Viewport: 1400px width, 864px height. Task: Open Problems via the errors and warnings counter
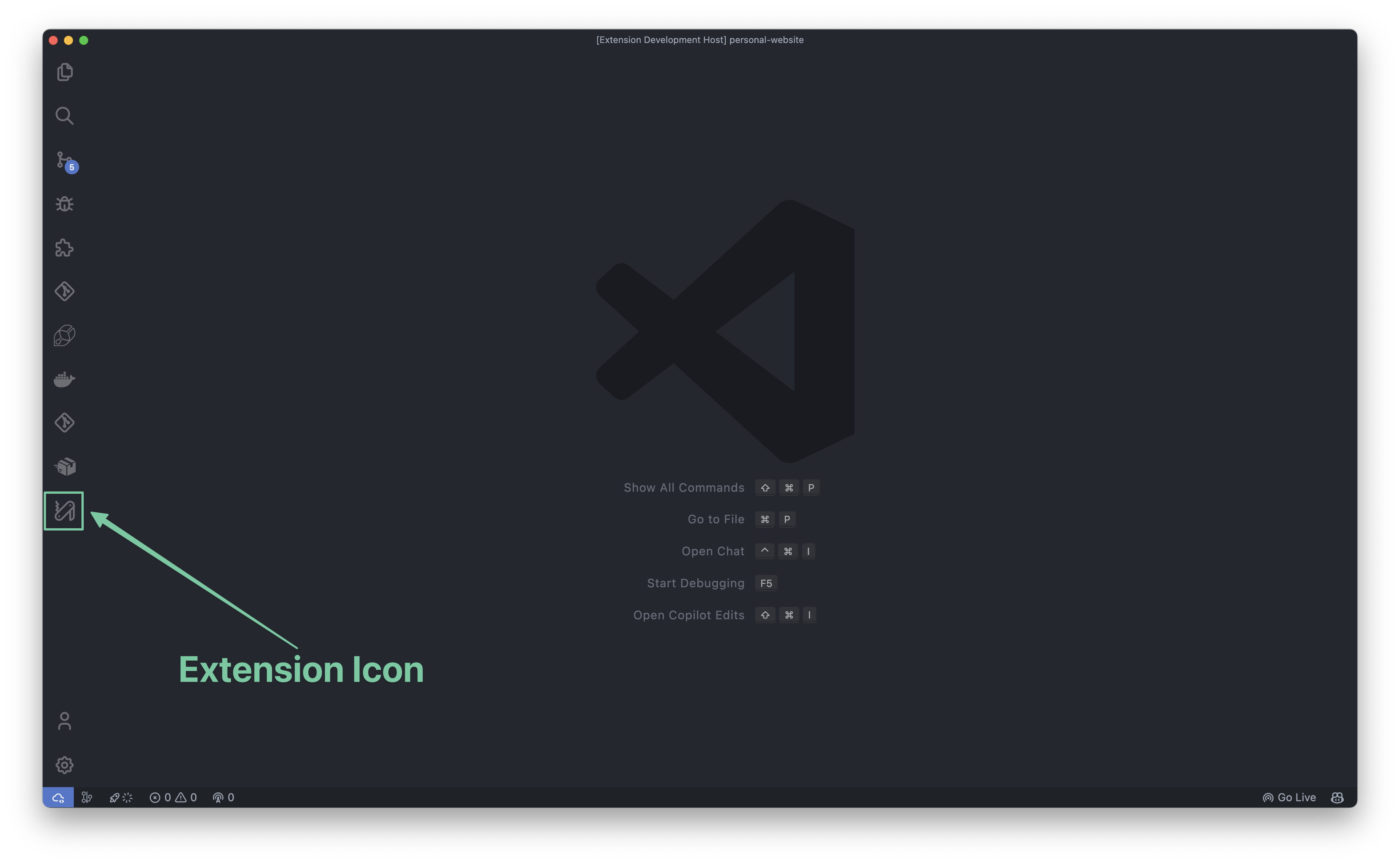point(173,798)
